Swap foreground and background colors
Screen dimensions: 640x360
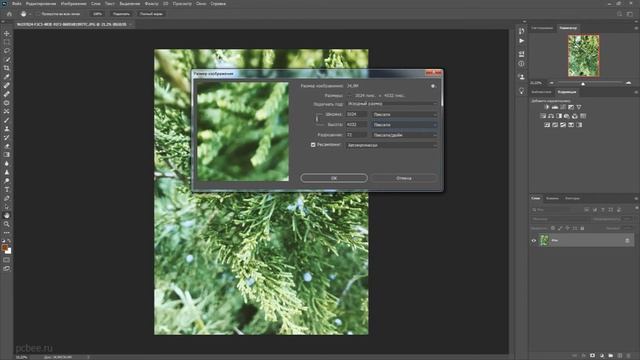point(9,242)
